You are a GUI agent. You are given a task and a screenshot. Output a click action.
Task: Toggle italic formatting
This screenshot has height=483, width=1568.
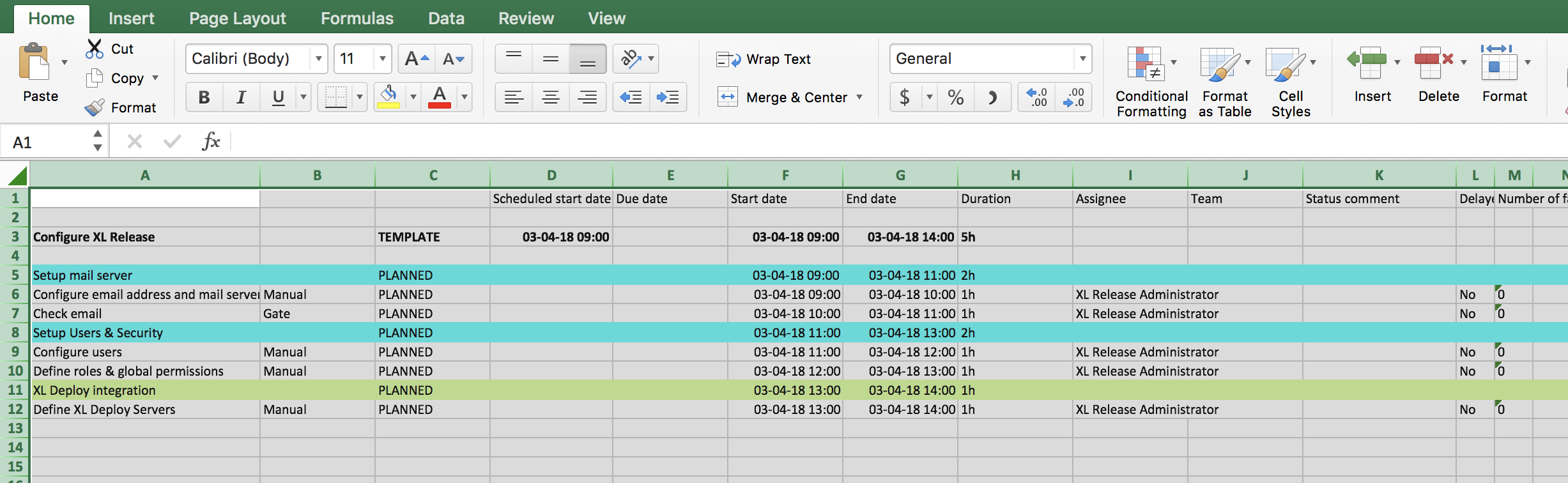242,97
